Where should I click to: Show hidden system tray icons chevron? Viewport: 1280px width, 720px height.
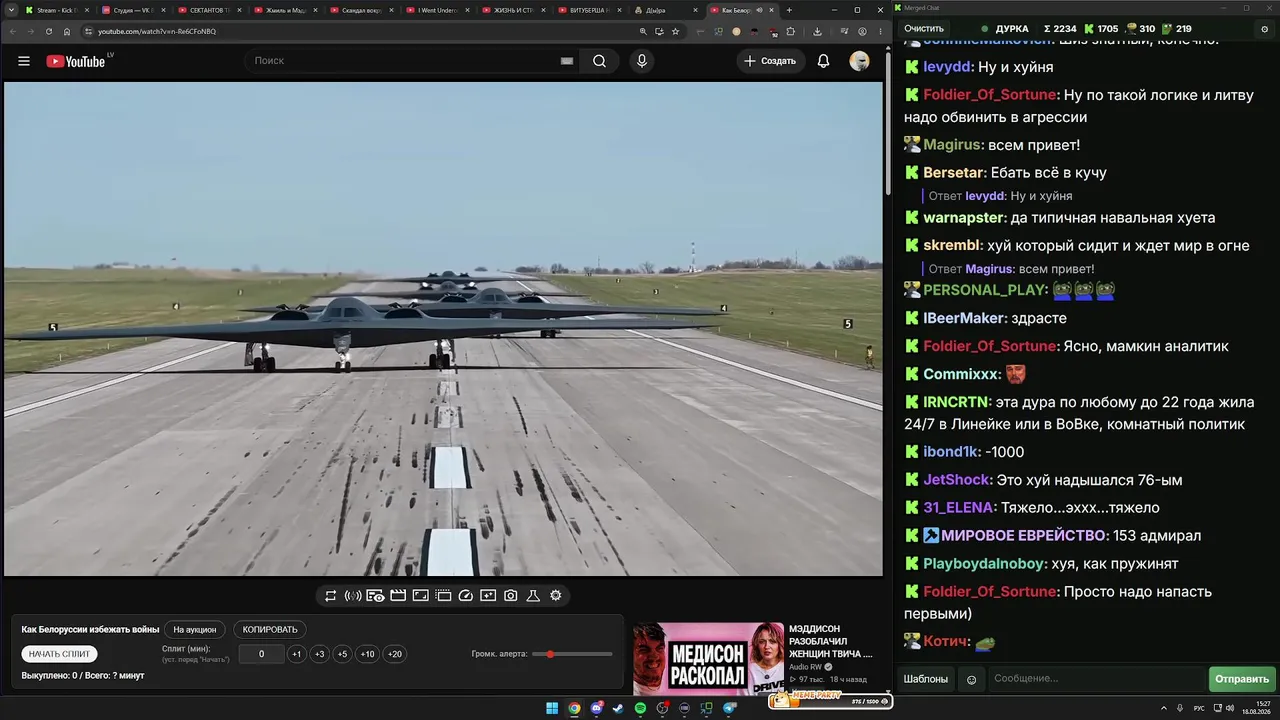pos(1164,708)
